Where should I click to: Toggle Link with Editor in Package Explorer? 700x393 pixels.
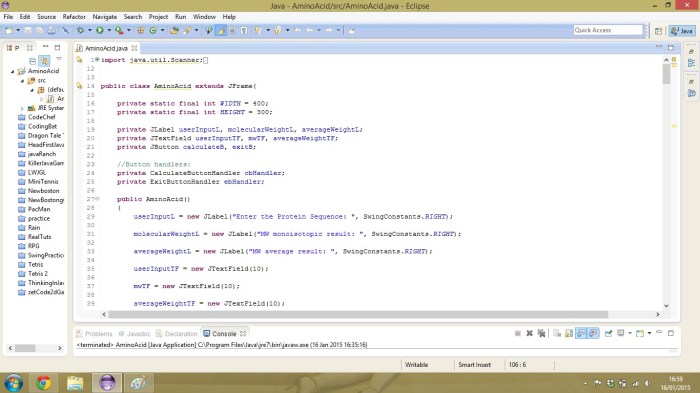point(44,61)
